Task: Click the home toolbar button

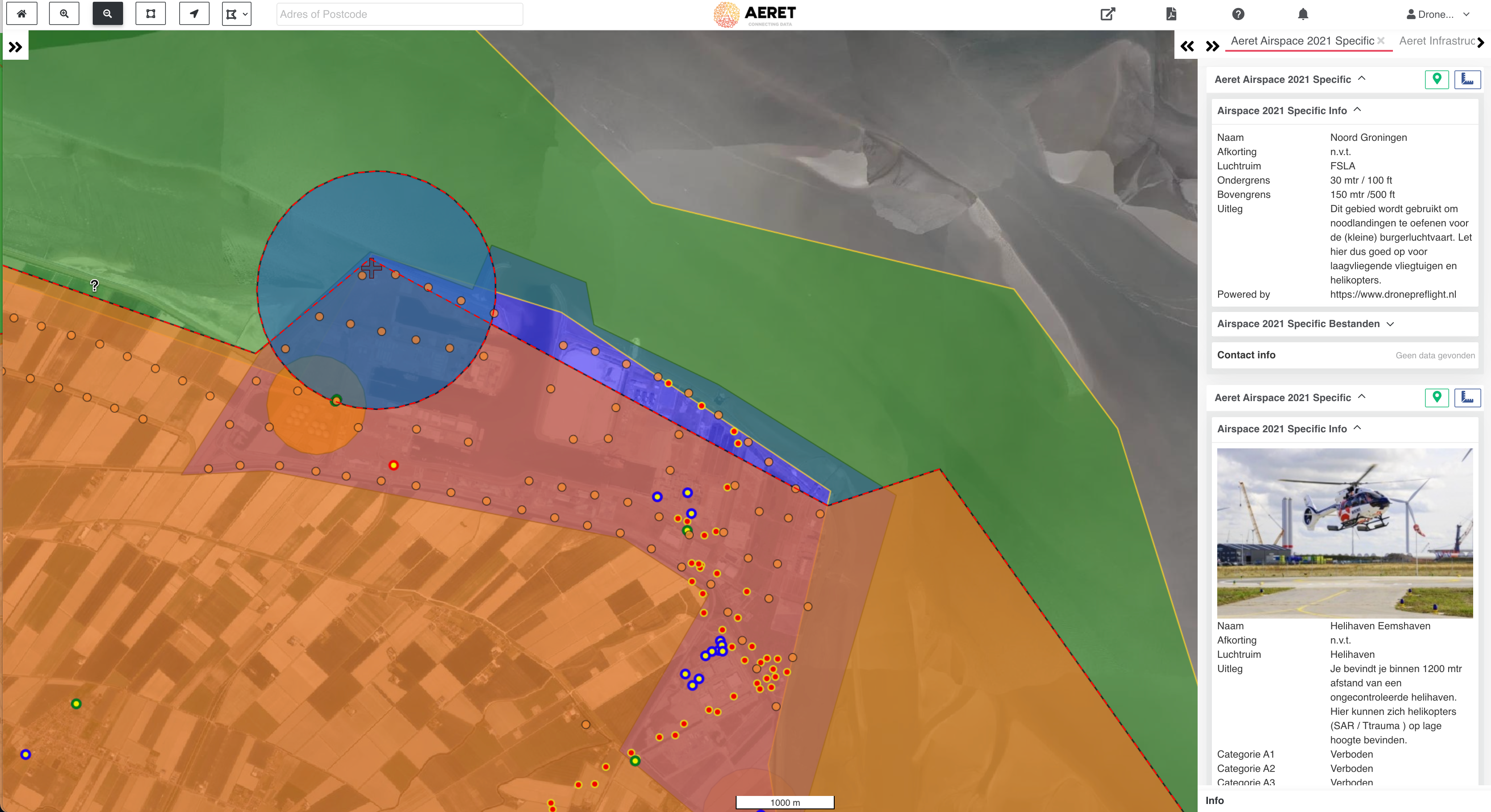Action: click(21, 14)
